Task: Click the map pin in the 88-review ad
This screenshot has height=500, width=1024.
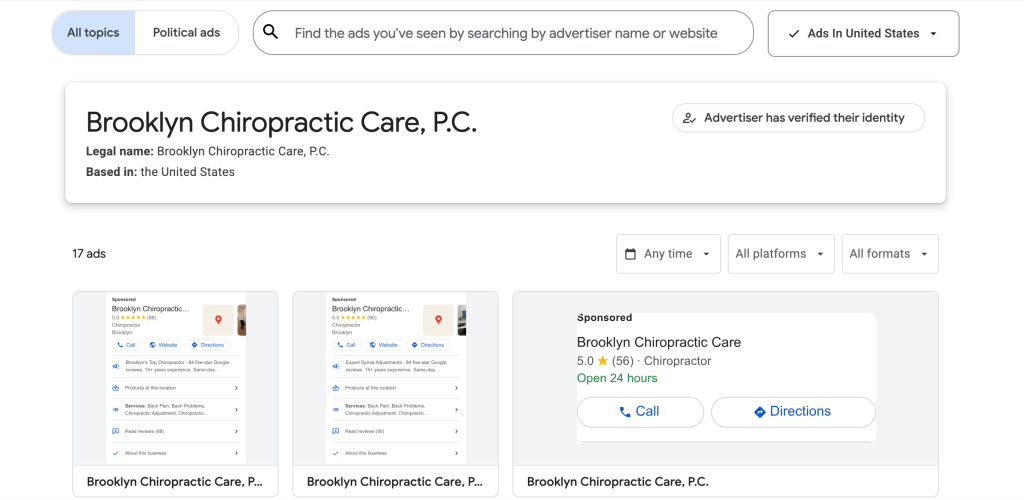Action: (219, 320)
